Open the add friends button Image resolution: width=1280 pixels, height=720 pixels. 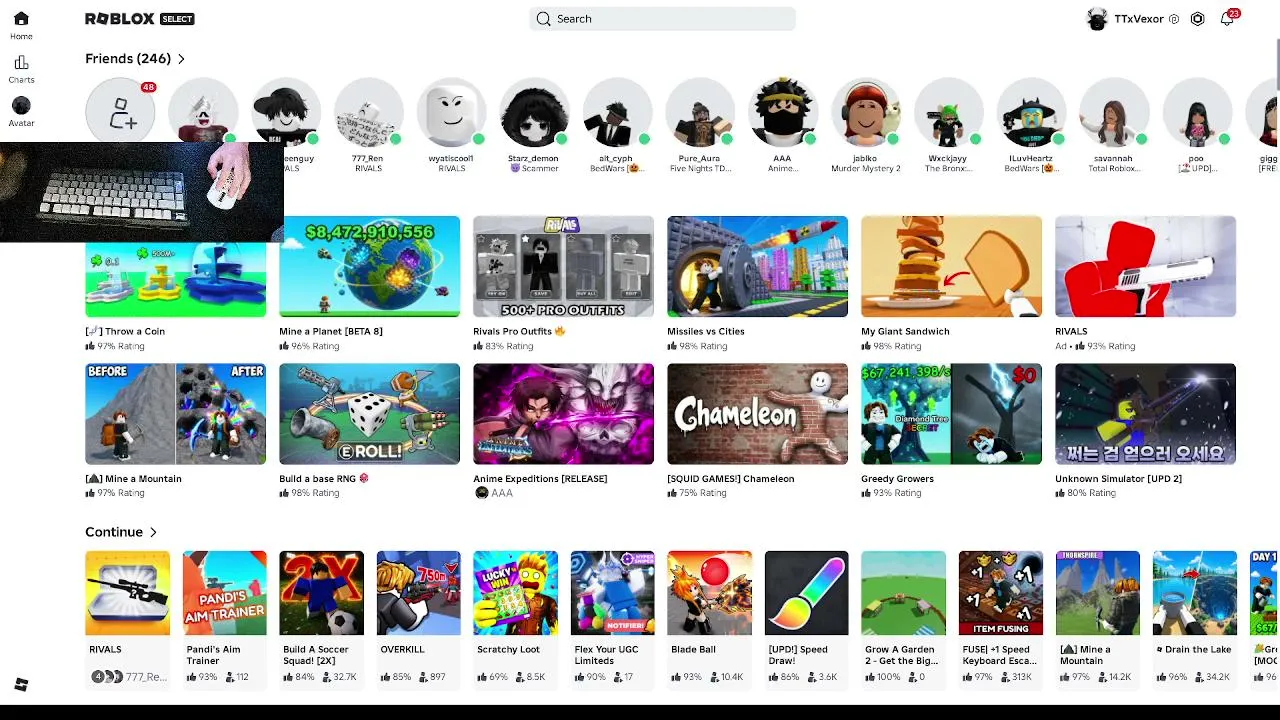click(120, 113)
